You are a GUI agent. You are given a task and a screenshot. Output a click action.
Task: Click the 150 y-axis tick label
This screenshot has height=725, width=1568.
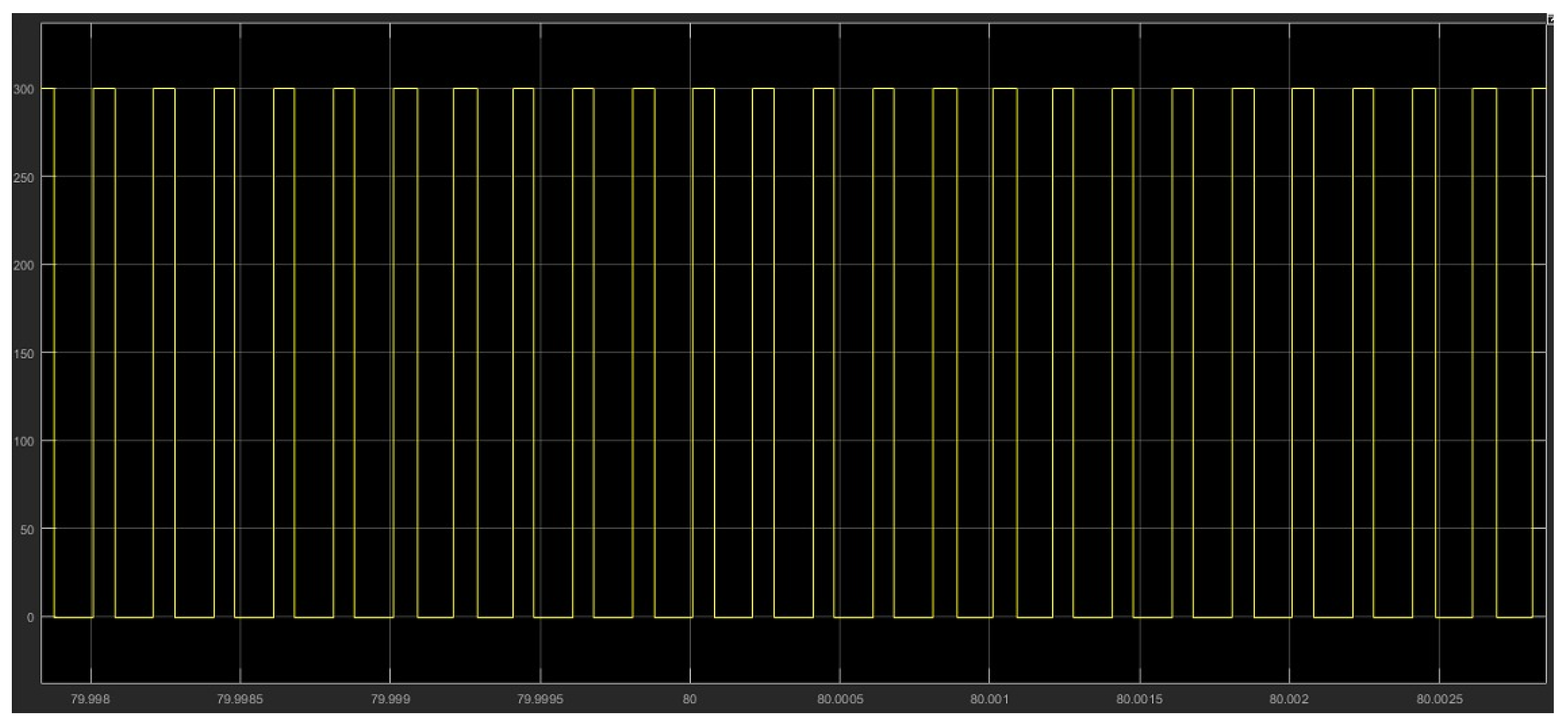23,354
